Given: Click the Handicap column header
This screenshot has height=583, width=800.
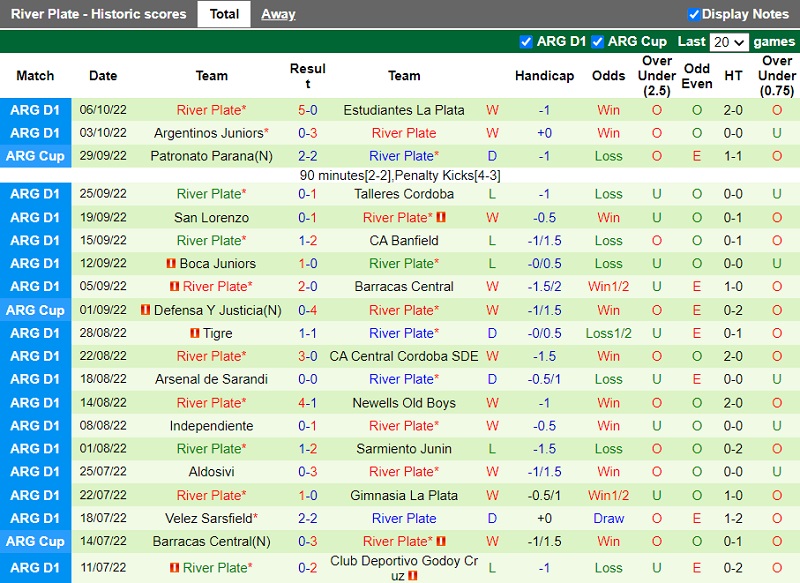Looking at the screenshot, I should click(x=544, y=75).
